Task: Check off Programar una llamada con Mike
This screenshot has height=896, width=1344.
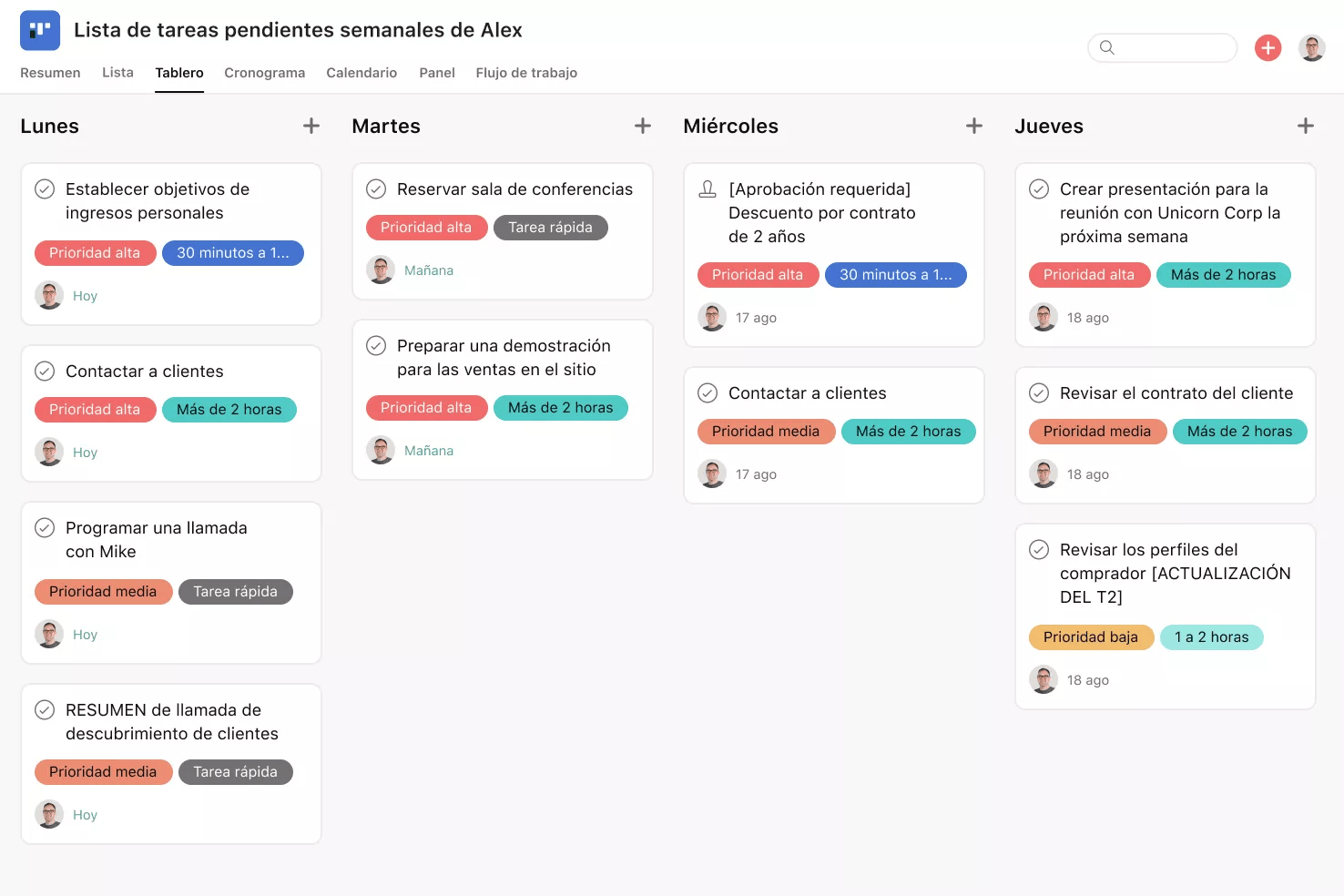Action: (45, 528)
